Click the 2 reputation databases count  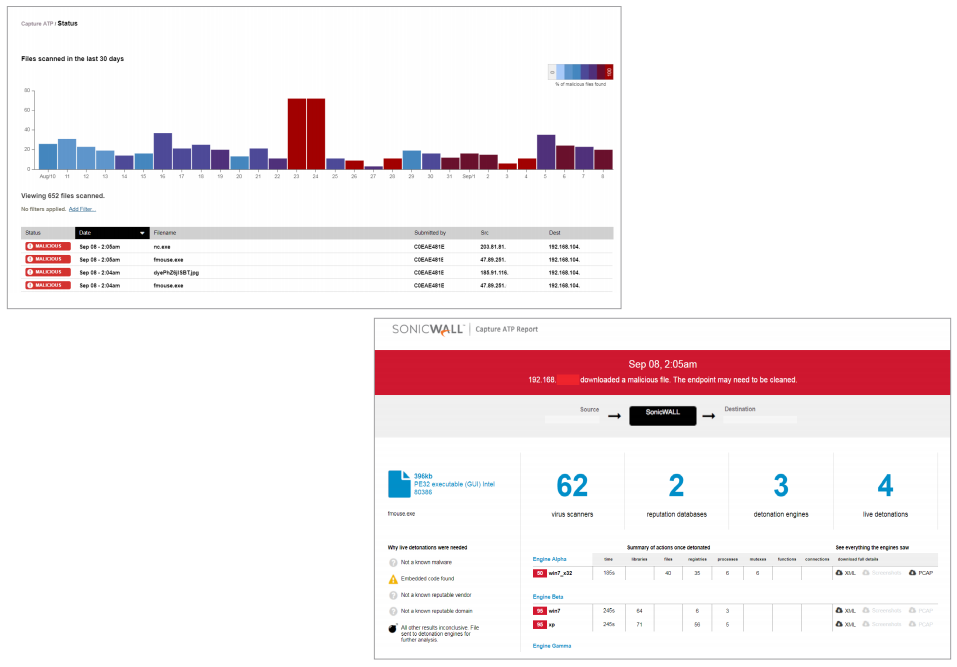(x=676, y=486)
